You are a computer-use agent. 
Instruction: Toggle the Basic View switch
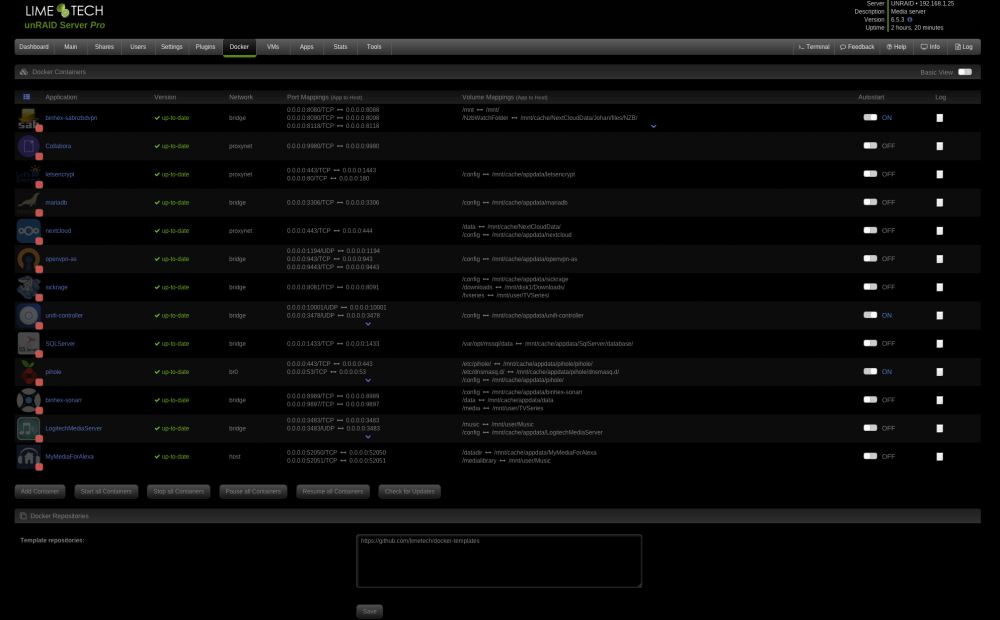(965, 72)
